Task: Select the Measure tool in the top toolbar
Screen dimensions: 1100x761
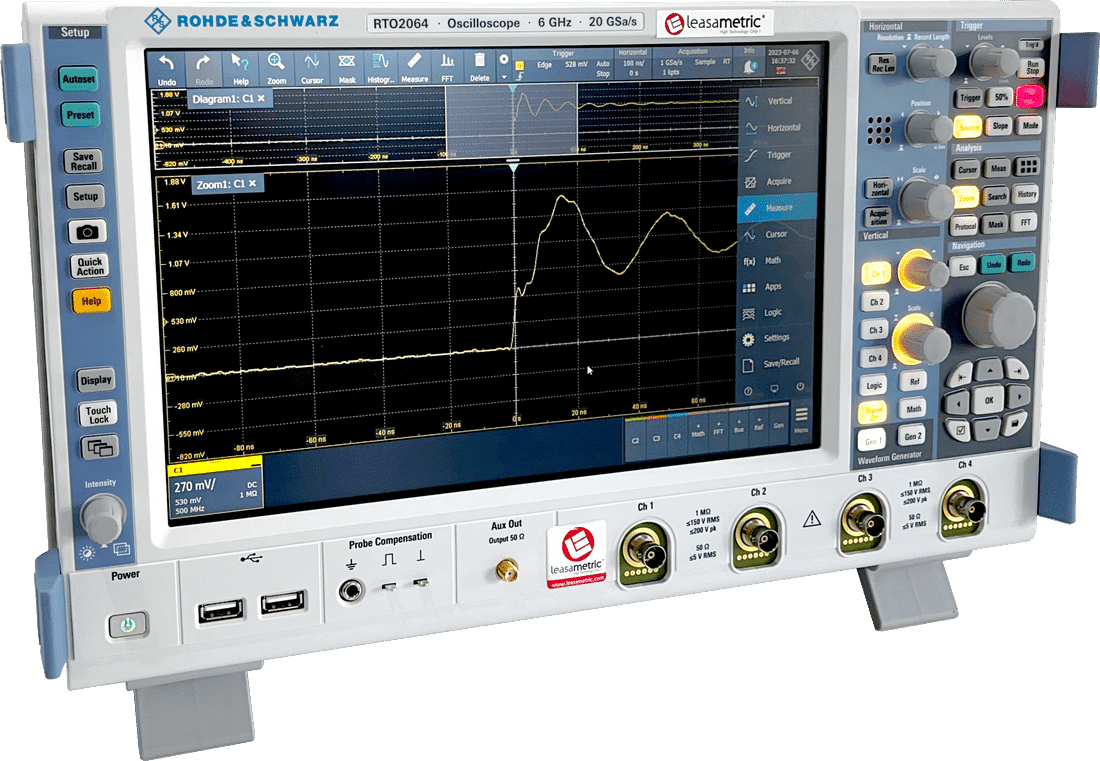Action: pos(415,68)
